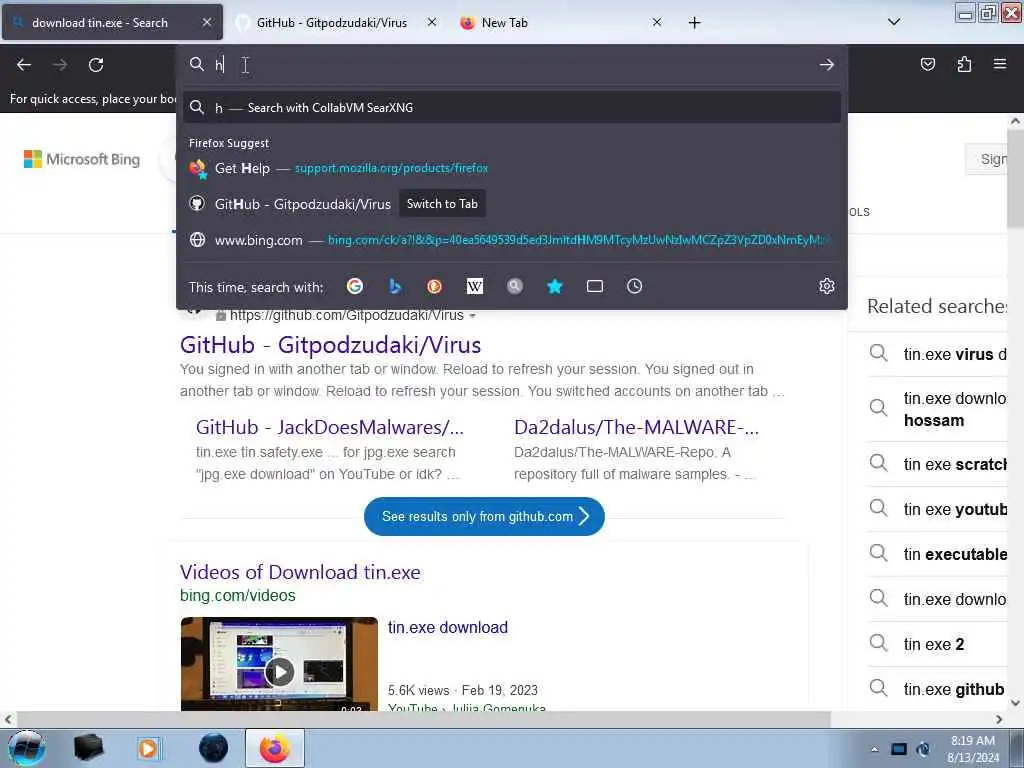Click the Microsoft Bing logo
1024x768 pixels.
[82, 159]
